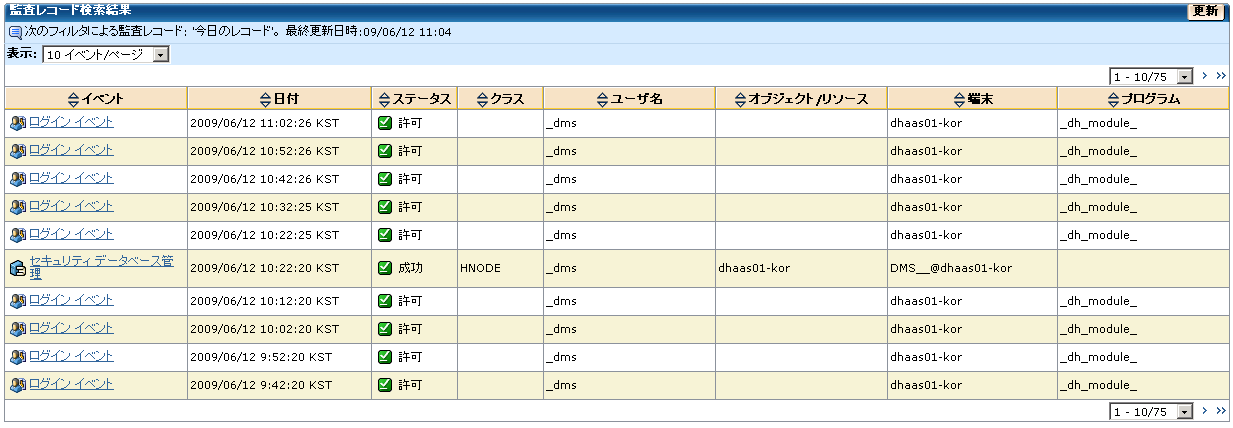Image resolution: width=1233 pixels, height=428 pixels.
Task: Select dhaas01-kor terminal in 10:12:20 row
Action: [x=925, y=301]
